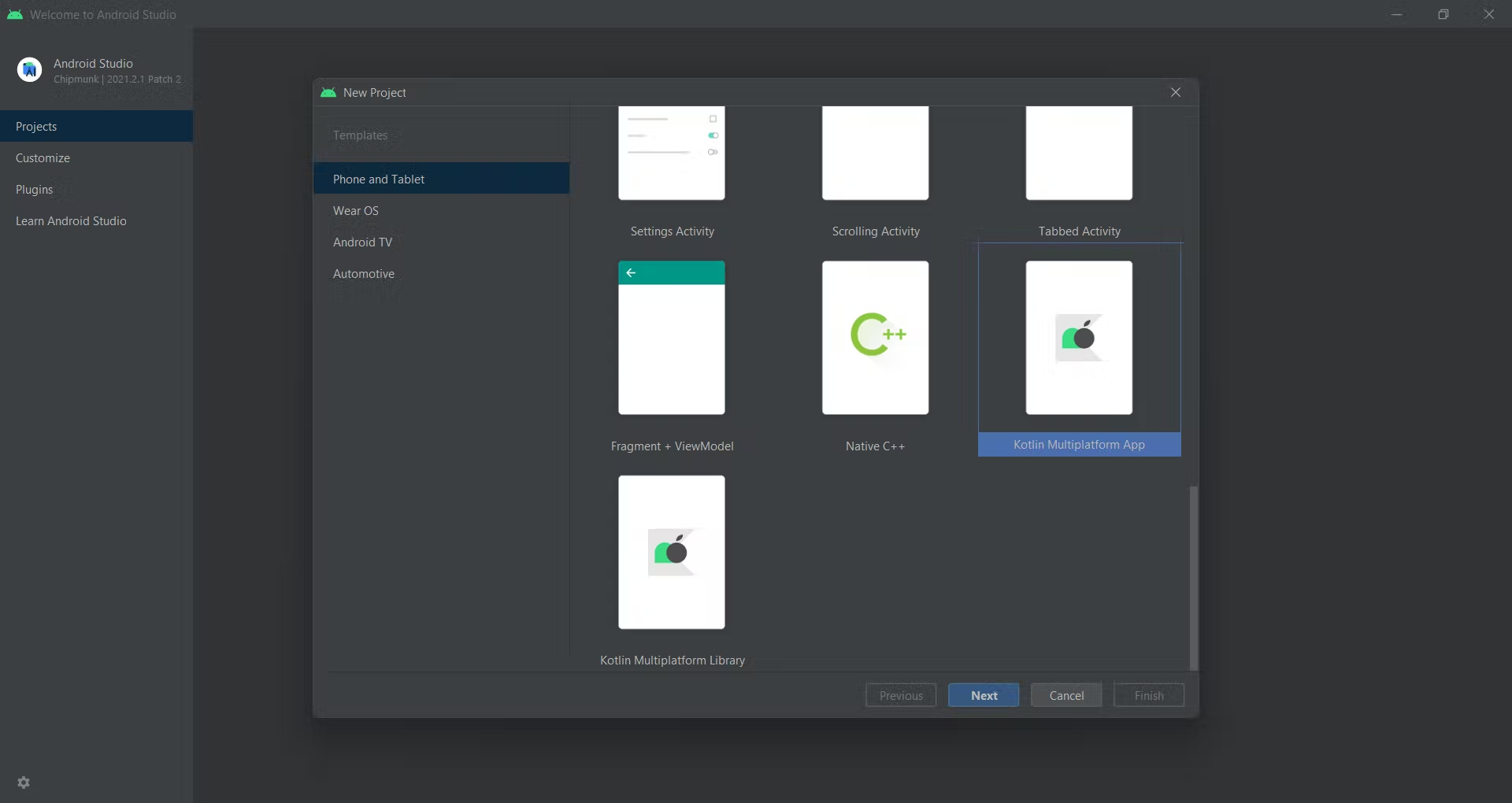Select Phone and Tablet template category

441,179
